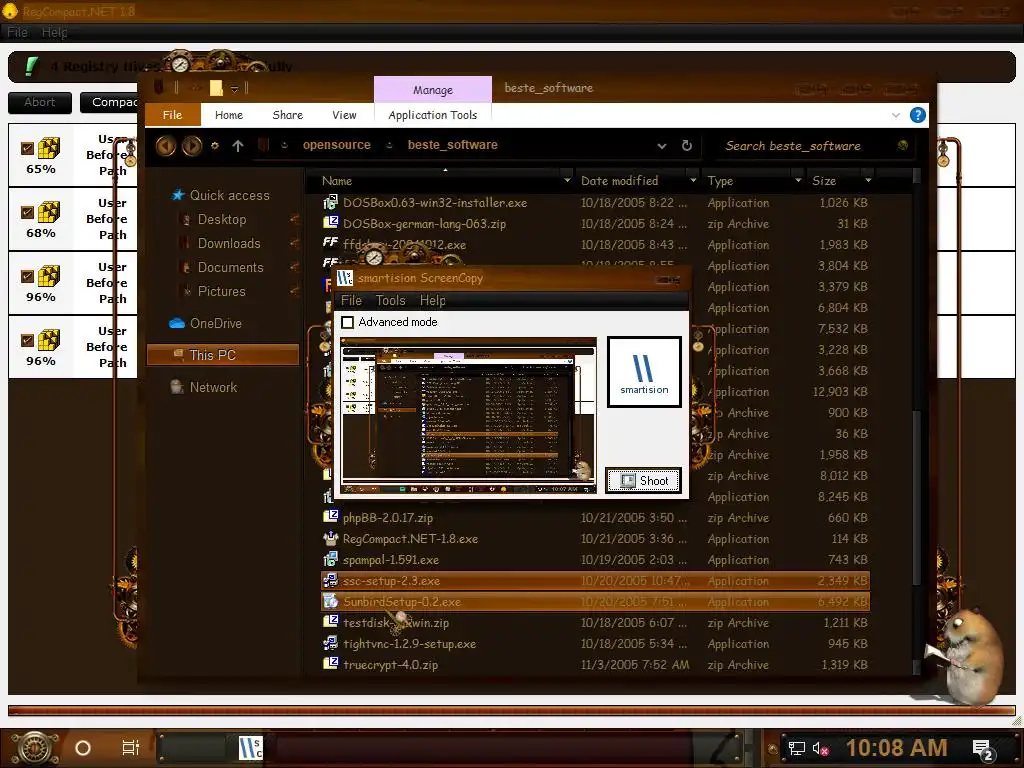Select the phpBB-2.0.17.zip archive icon
The width and height of the screenshot is (1024, 768).
coord(331,517)
